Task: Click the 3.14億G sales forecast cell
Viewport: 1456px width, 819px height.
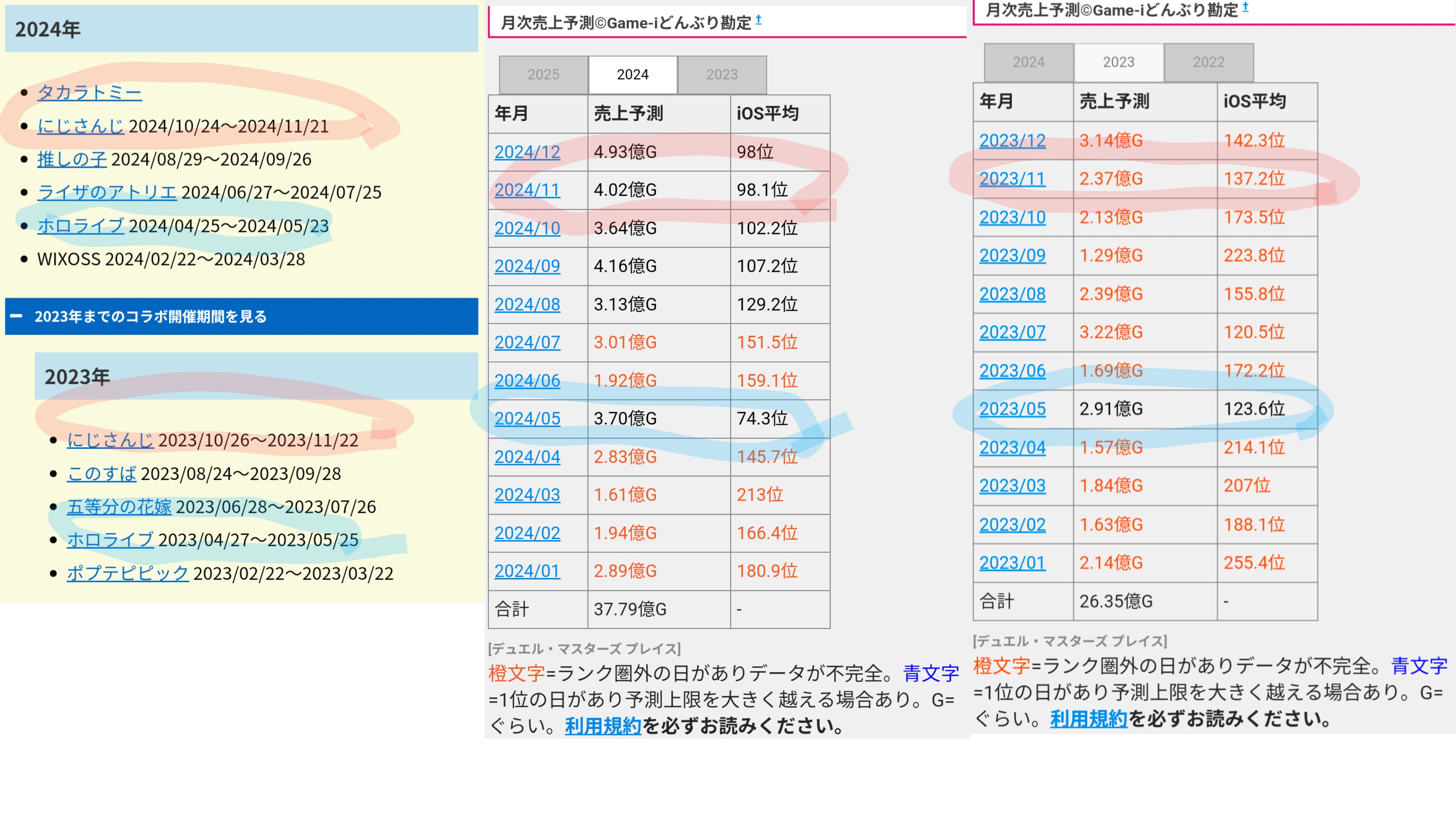Action: coord(1145,141)
